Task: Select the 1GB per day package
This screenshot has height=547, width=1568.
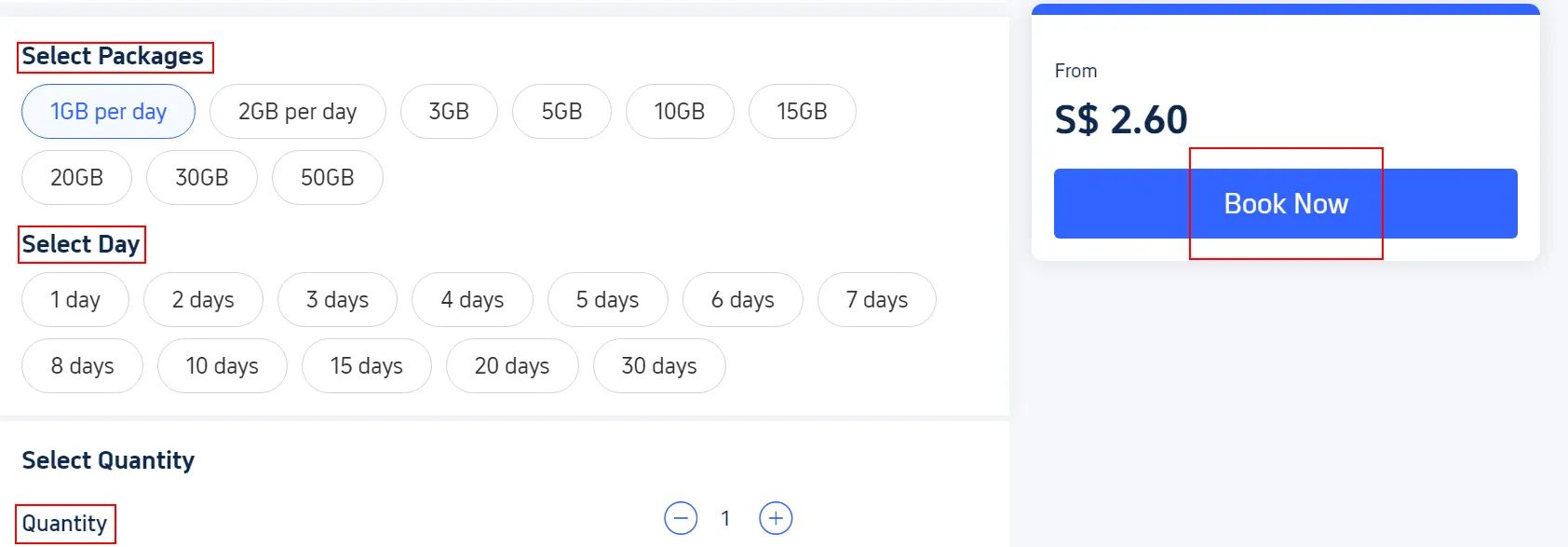Action: point(107,111)
